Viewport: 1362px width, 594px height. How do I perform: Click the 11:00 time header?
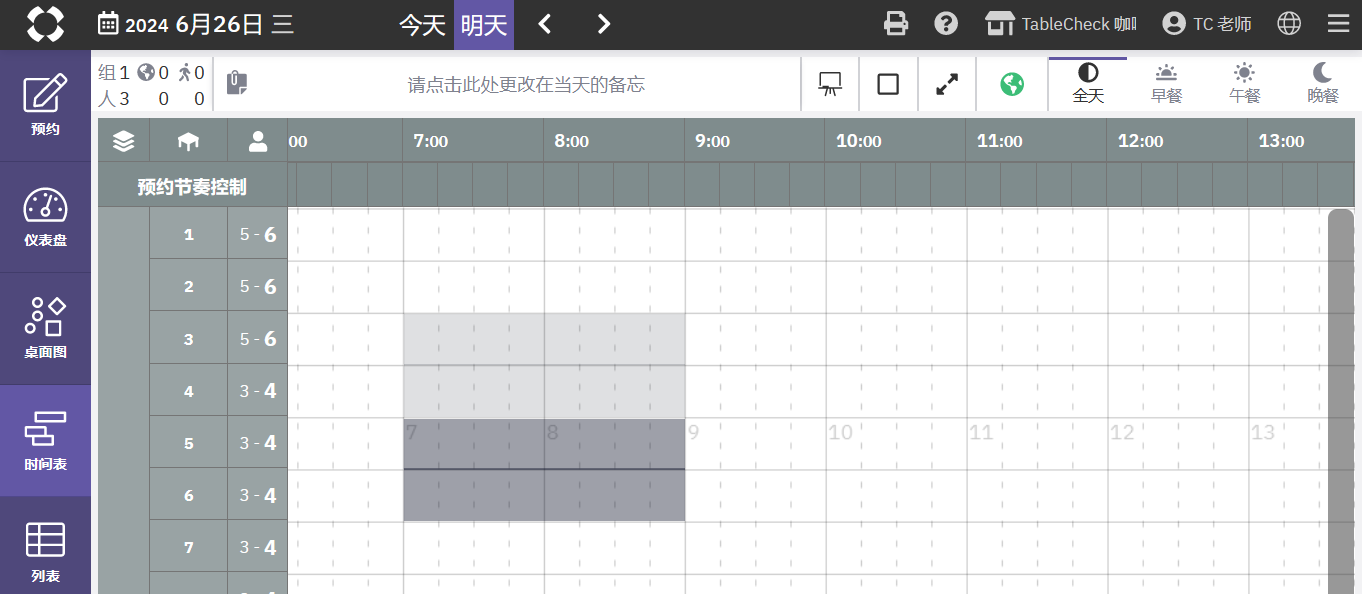click(1000, 141)
